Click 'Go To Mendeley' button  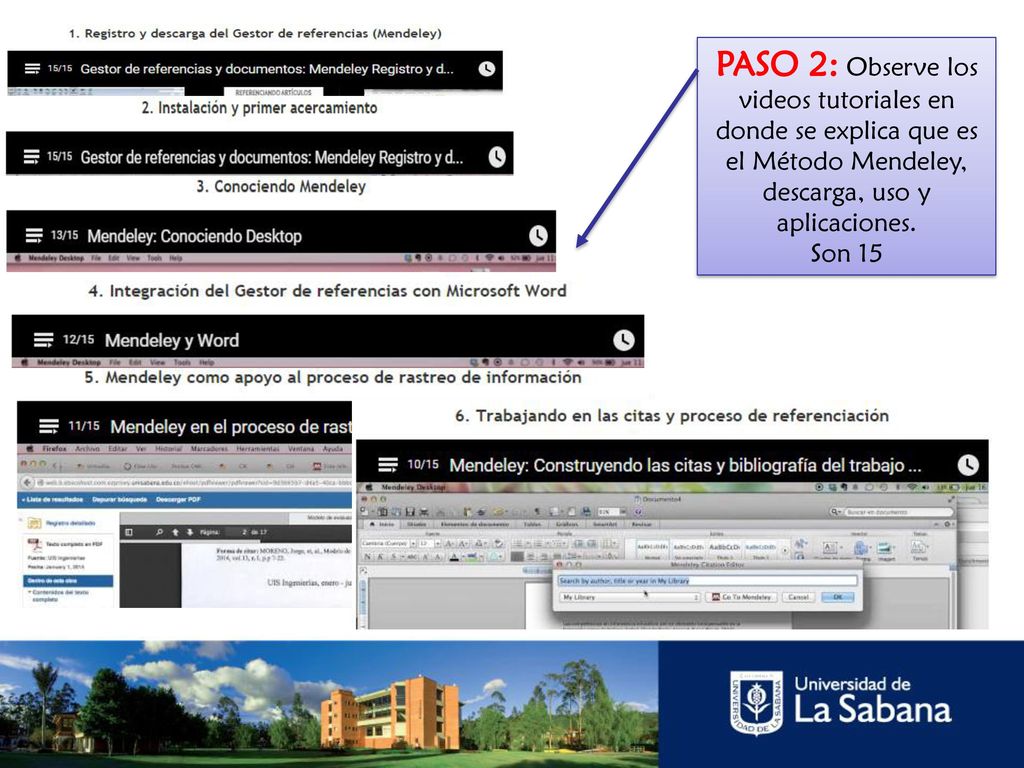(x=741, y=597)
